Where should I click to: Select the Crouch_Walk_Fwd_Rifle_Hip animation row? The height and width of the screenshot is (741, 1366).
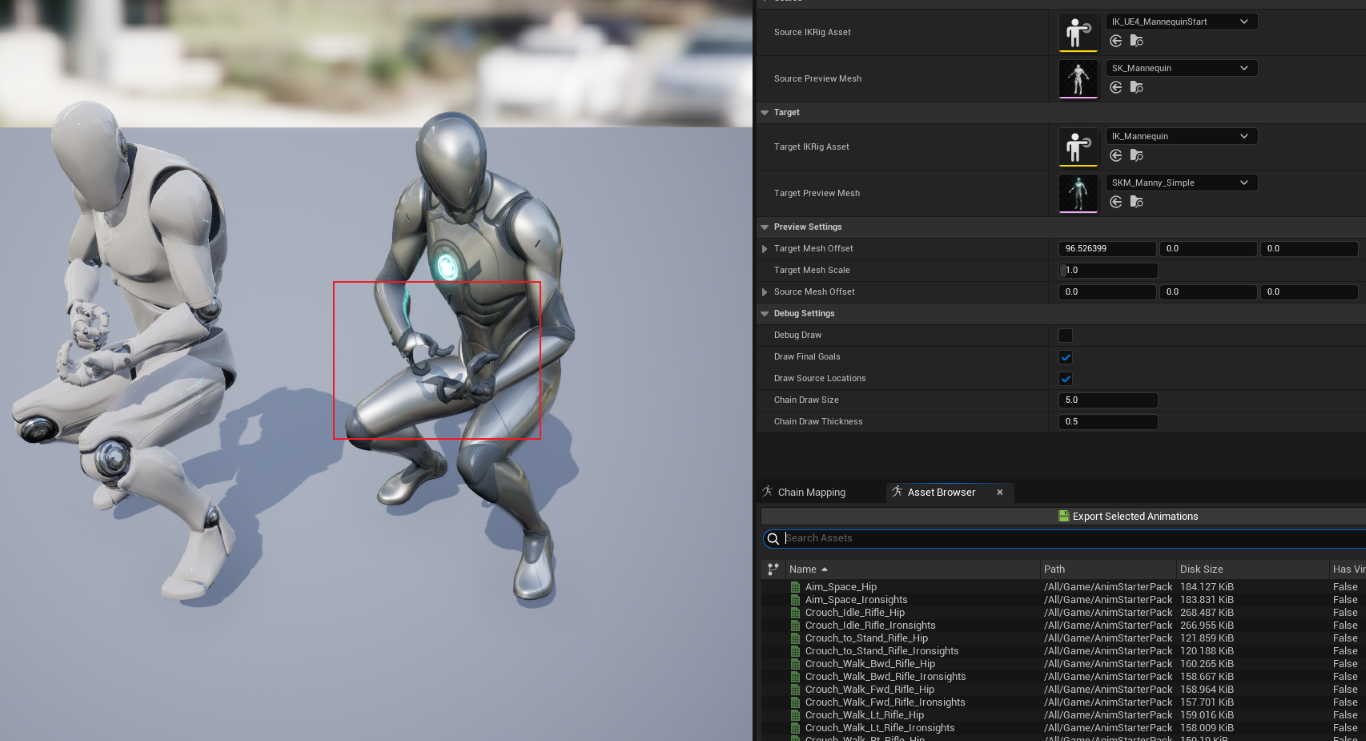coord(1063,689)
